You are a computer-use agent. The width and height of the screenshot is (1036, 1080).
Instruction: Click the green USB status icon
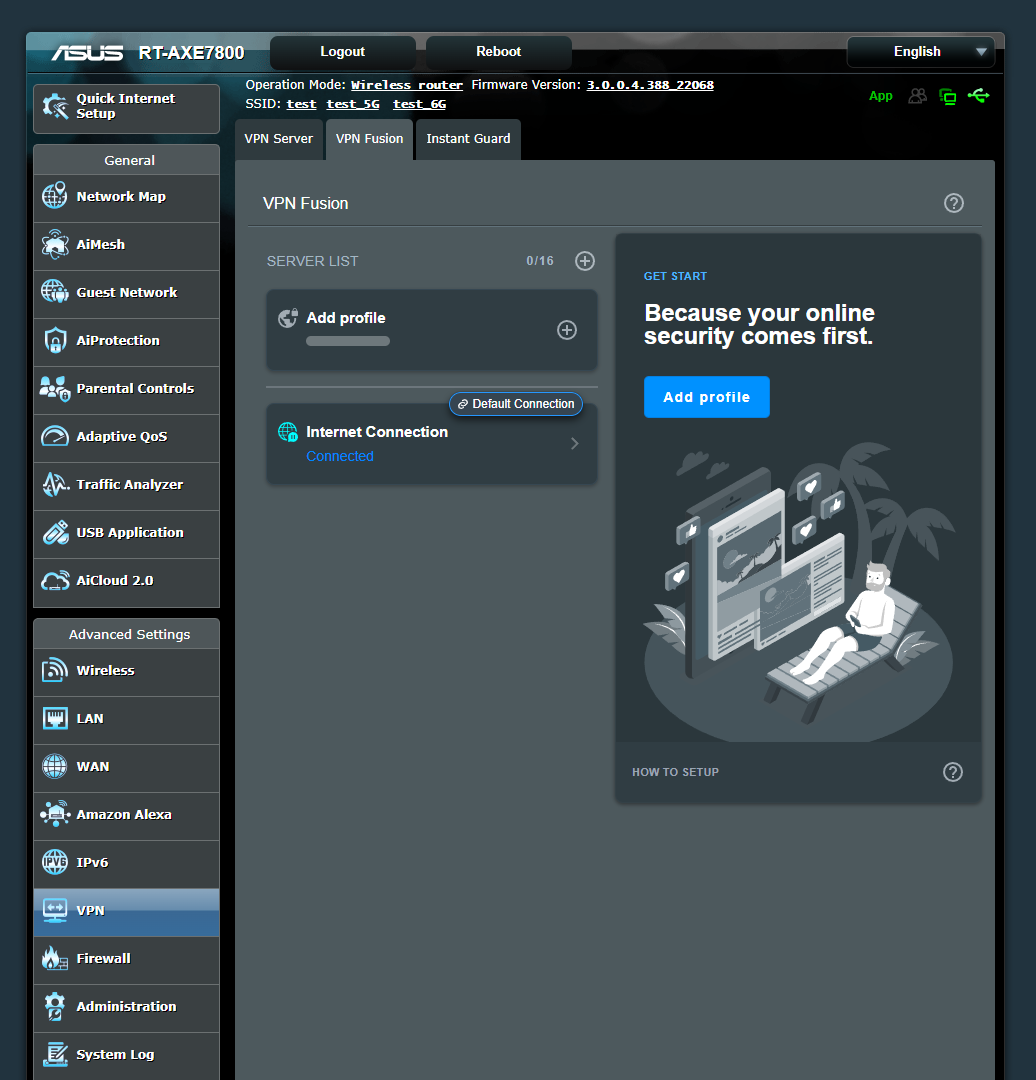click(x=979, y=96)
